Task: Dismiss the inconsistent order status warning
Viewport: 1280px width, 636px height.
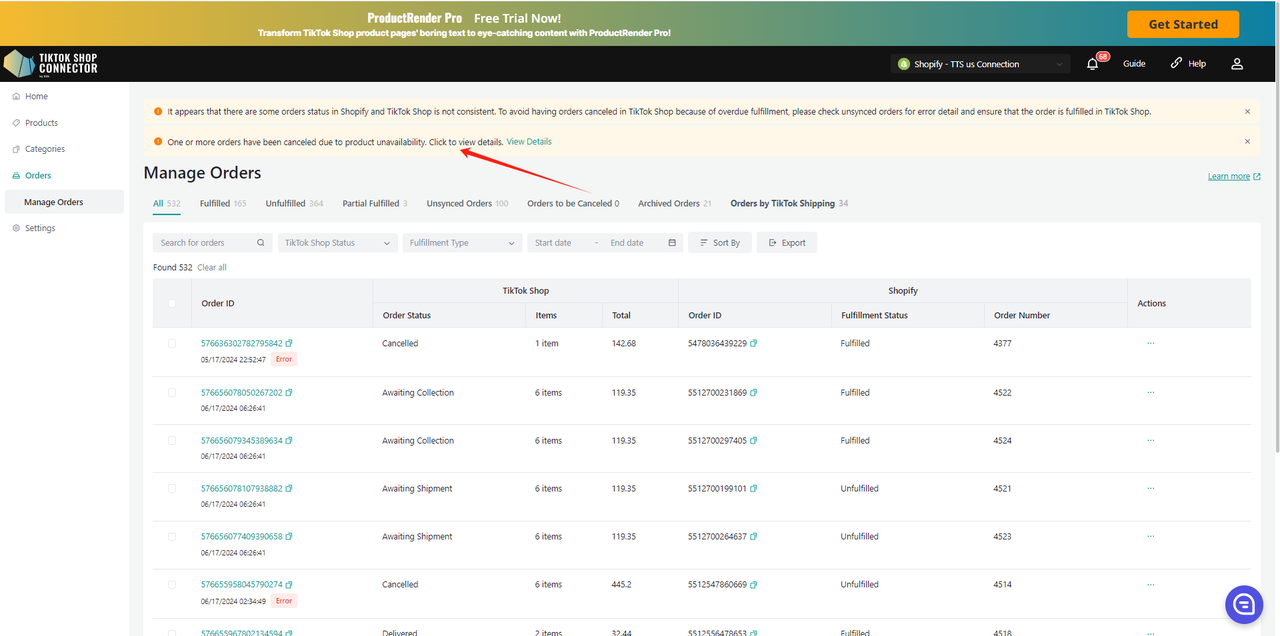Action: 1247,111
